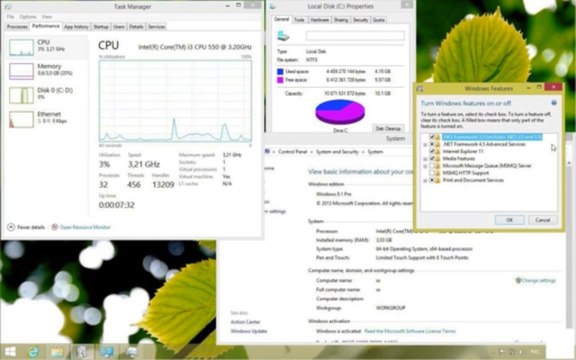This screenshot has height=360, width=576.
Task: Select the Disk 0 (C: D:) graph thumbnail
Action: point(21,95)
